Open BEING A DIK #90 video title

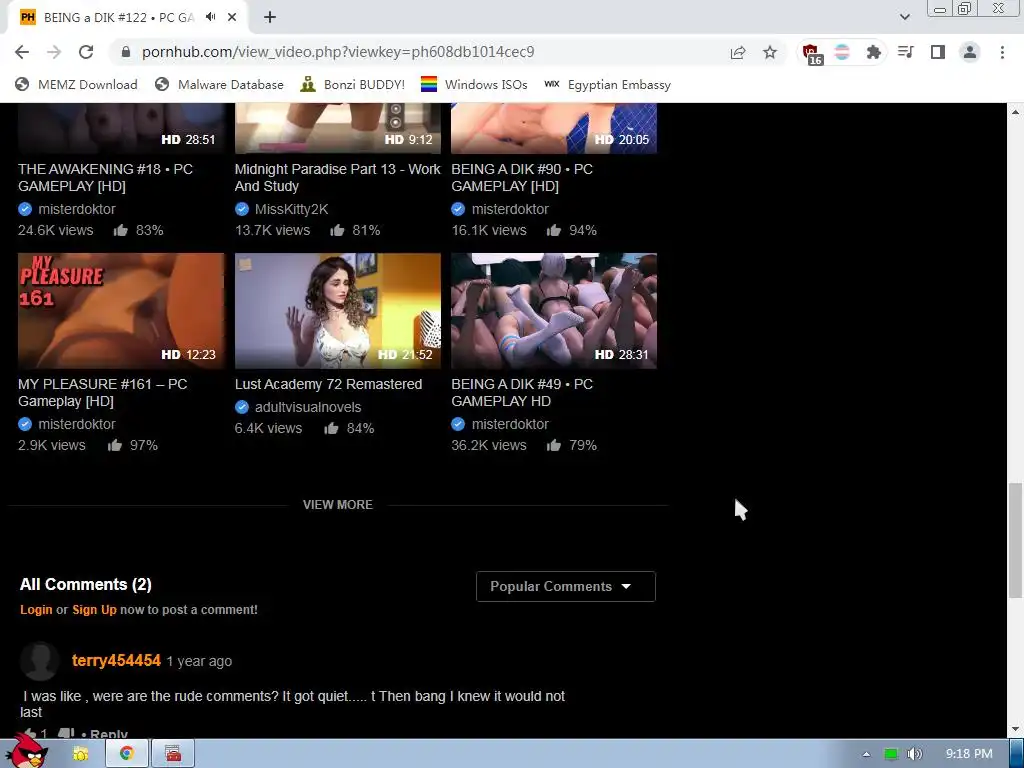[x=522, y=178]
